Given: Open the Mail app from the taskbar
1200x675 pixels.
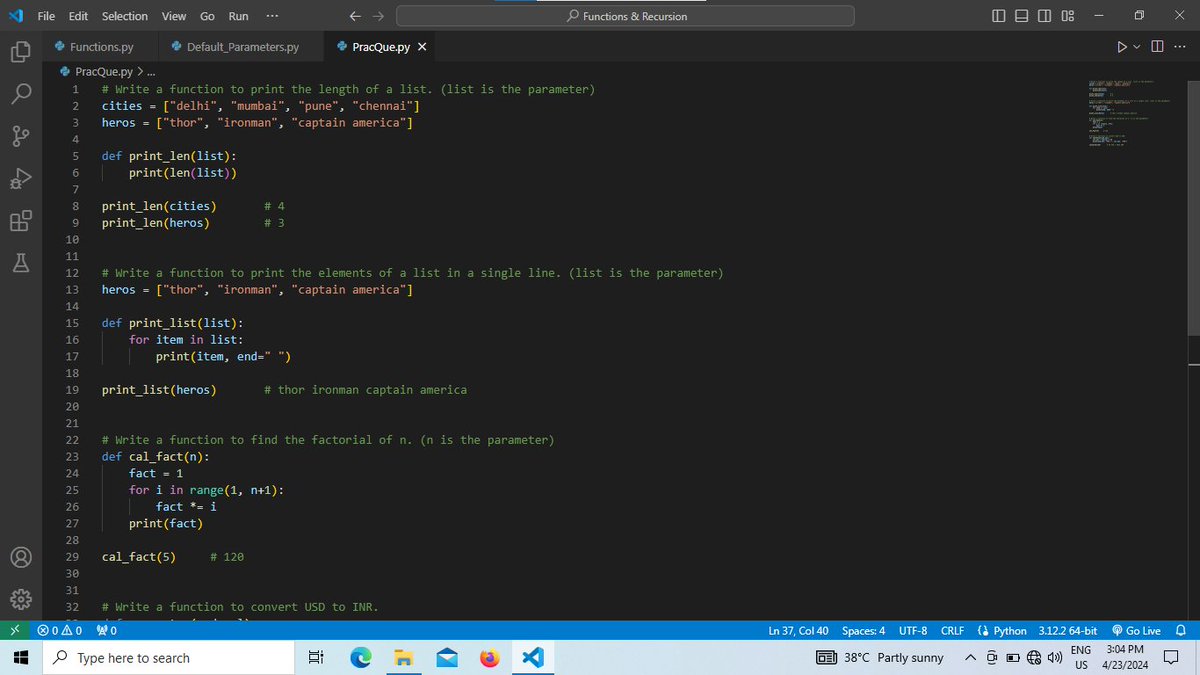Looking at the screenshot, I should pyautogui.click(x=446, y=658).
